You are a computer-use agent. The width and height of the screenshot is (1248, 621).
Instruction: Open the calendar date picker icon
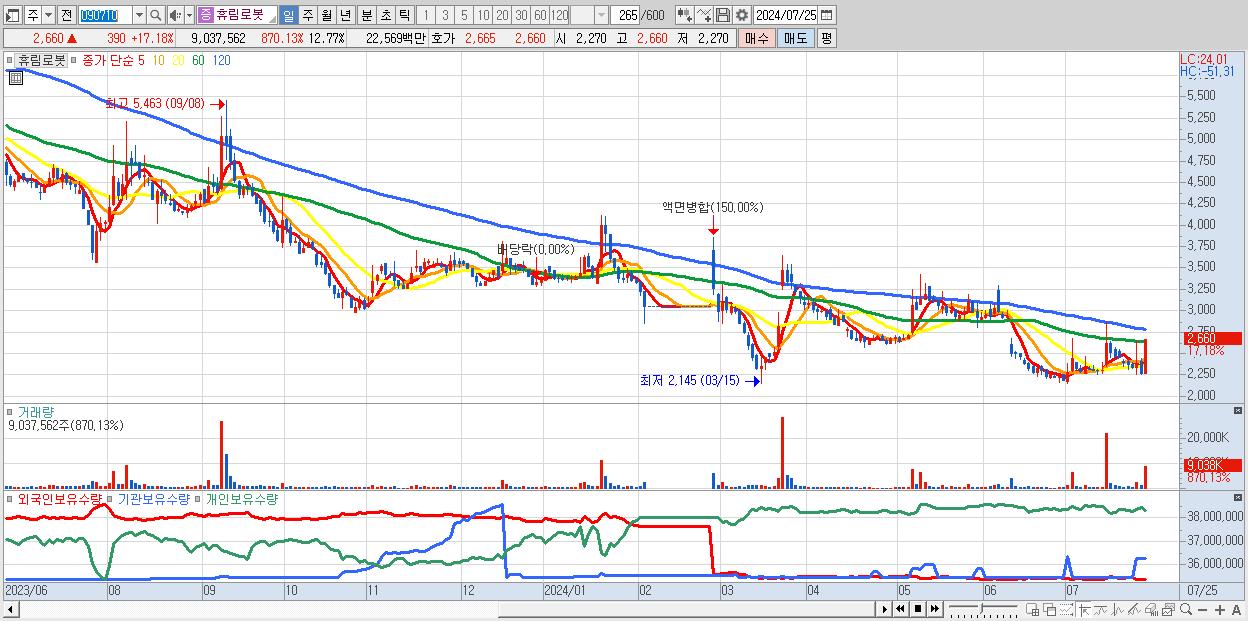[x=826, y=15]
